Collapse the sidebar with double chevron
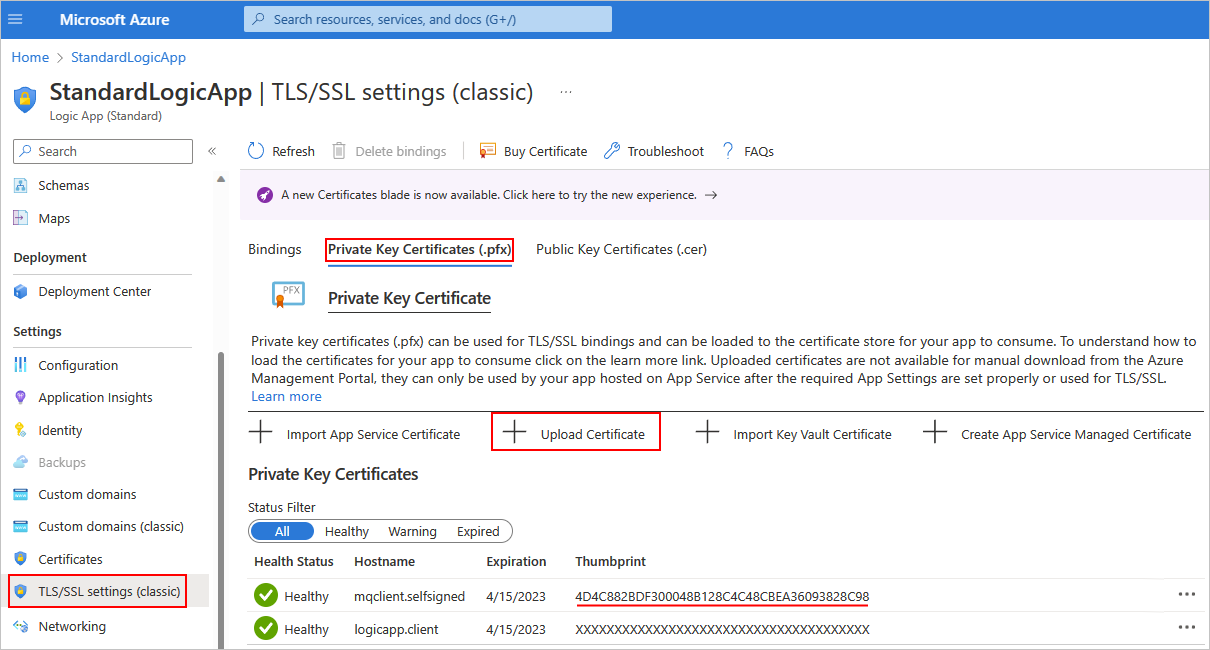1210x650 pixels. 212,151
